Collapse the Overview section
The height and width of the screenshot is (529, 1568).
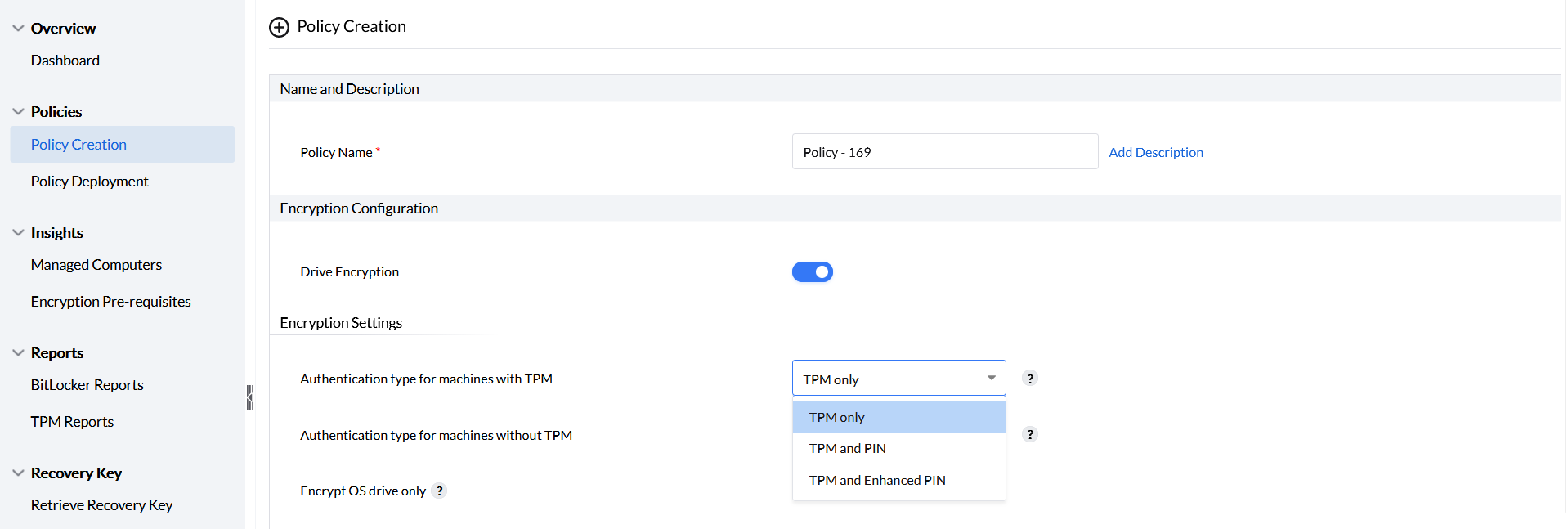click(x=18, y=29)
